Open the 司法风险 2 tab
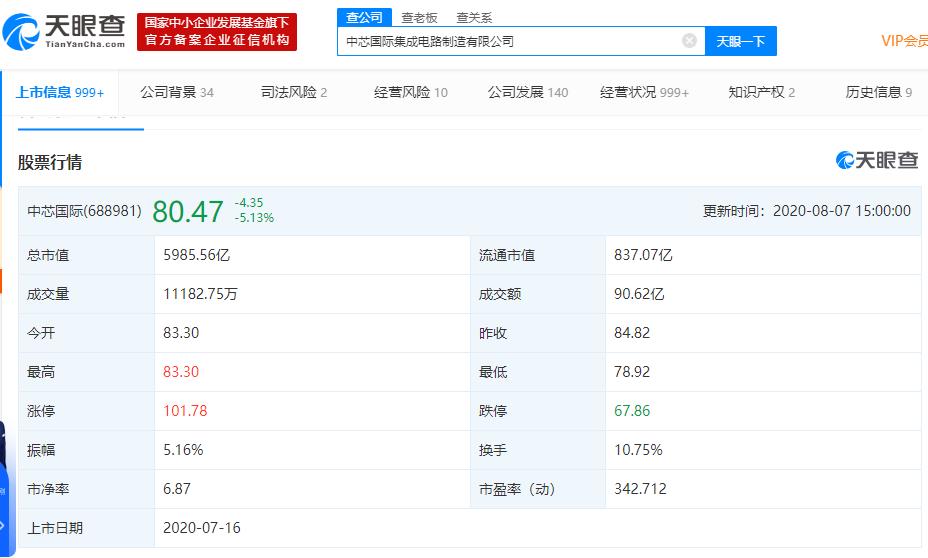 294,92
